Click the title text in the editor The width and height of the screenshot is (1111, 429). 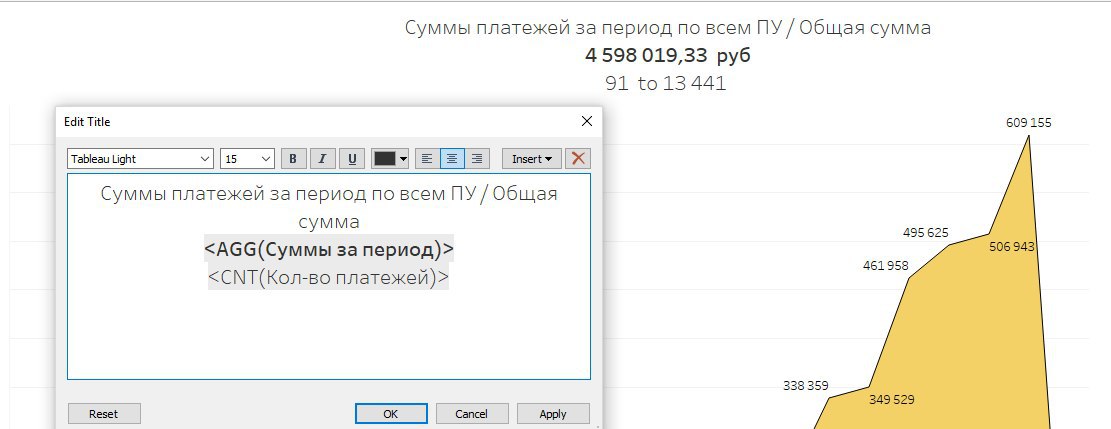(329, 207)
